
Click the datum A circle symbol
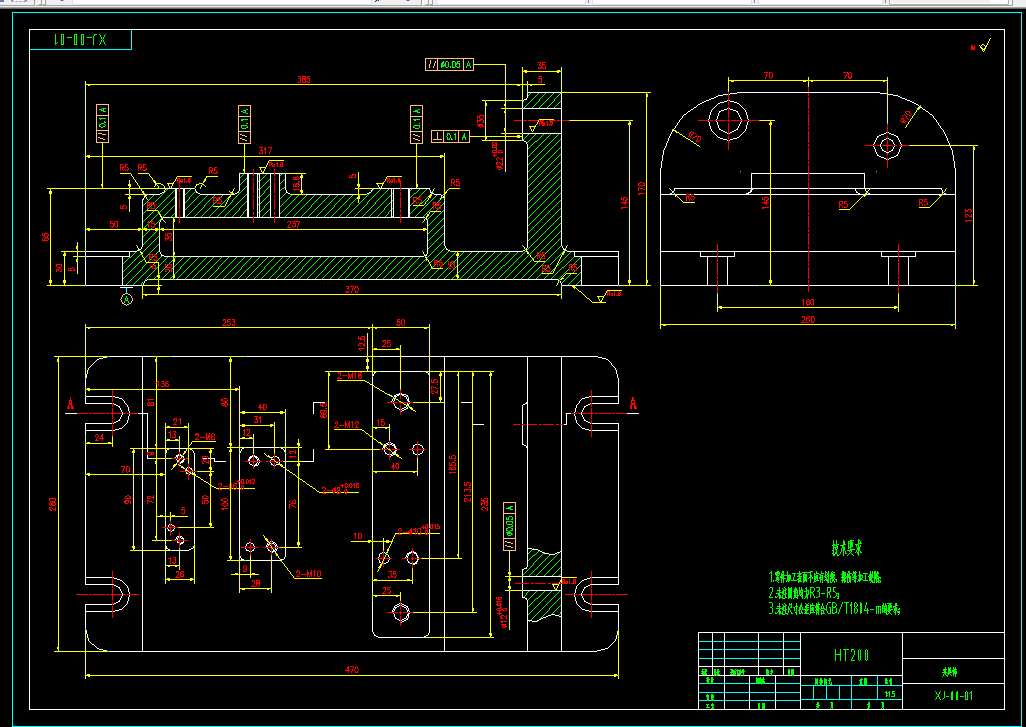(x=126, y=299)
